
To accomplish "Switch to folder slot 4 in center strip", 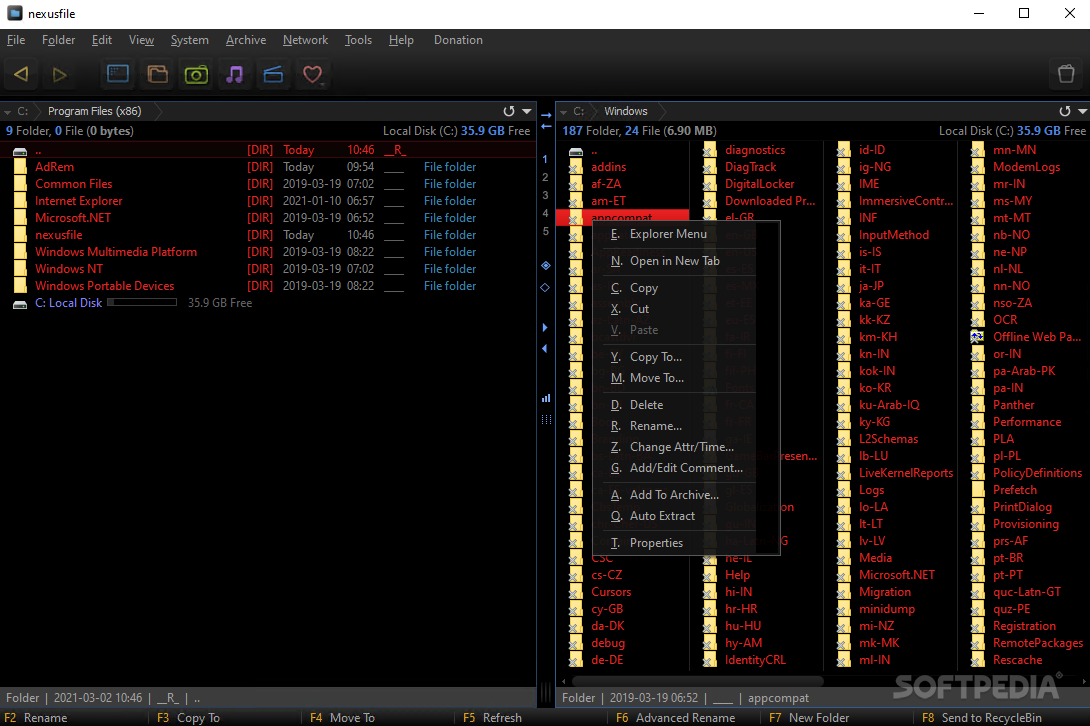I will (x=546, y=213).
